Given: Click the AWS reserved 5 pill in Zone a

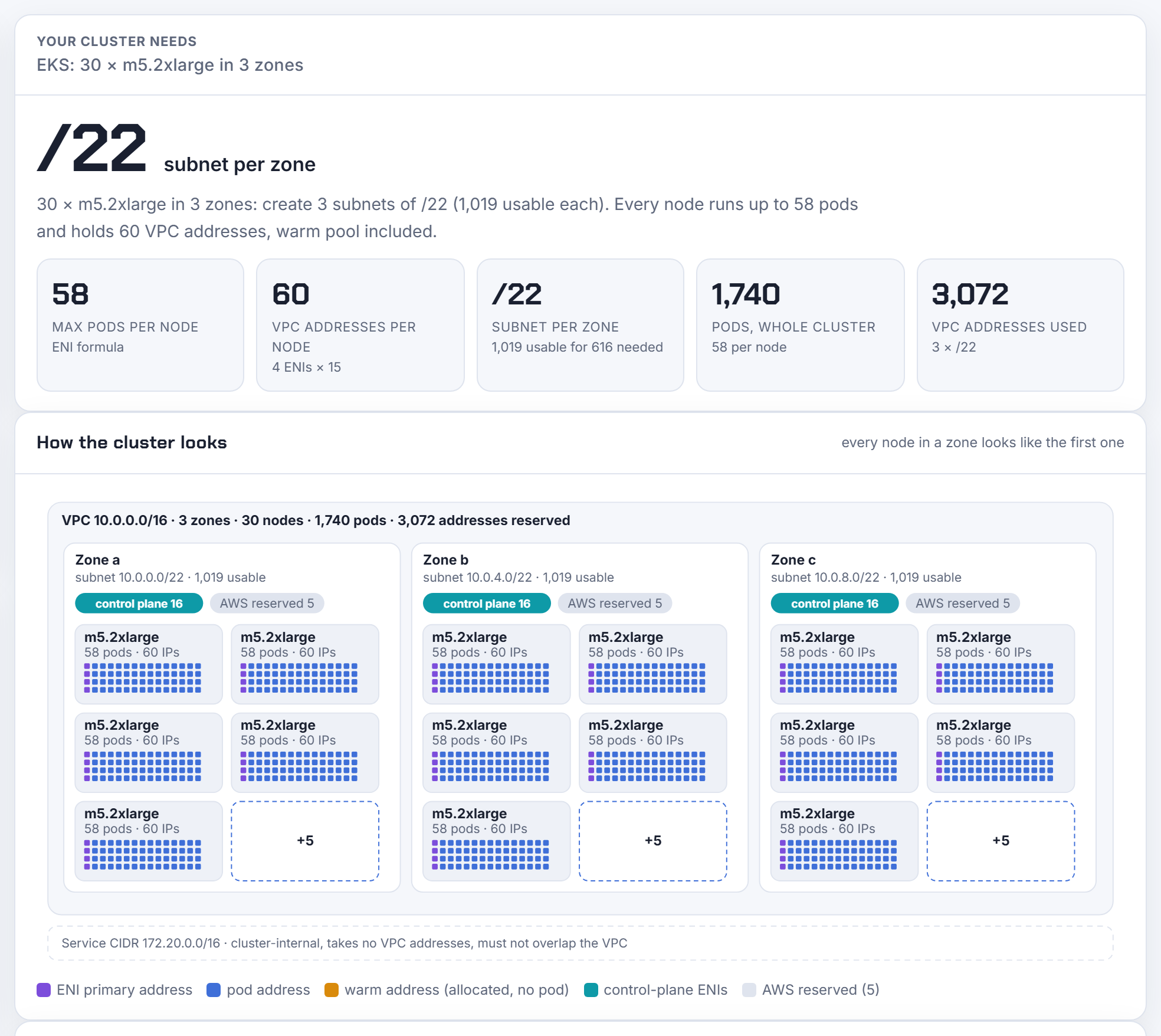Looking at the screenshot, I should [x=267, y=604].
